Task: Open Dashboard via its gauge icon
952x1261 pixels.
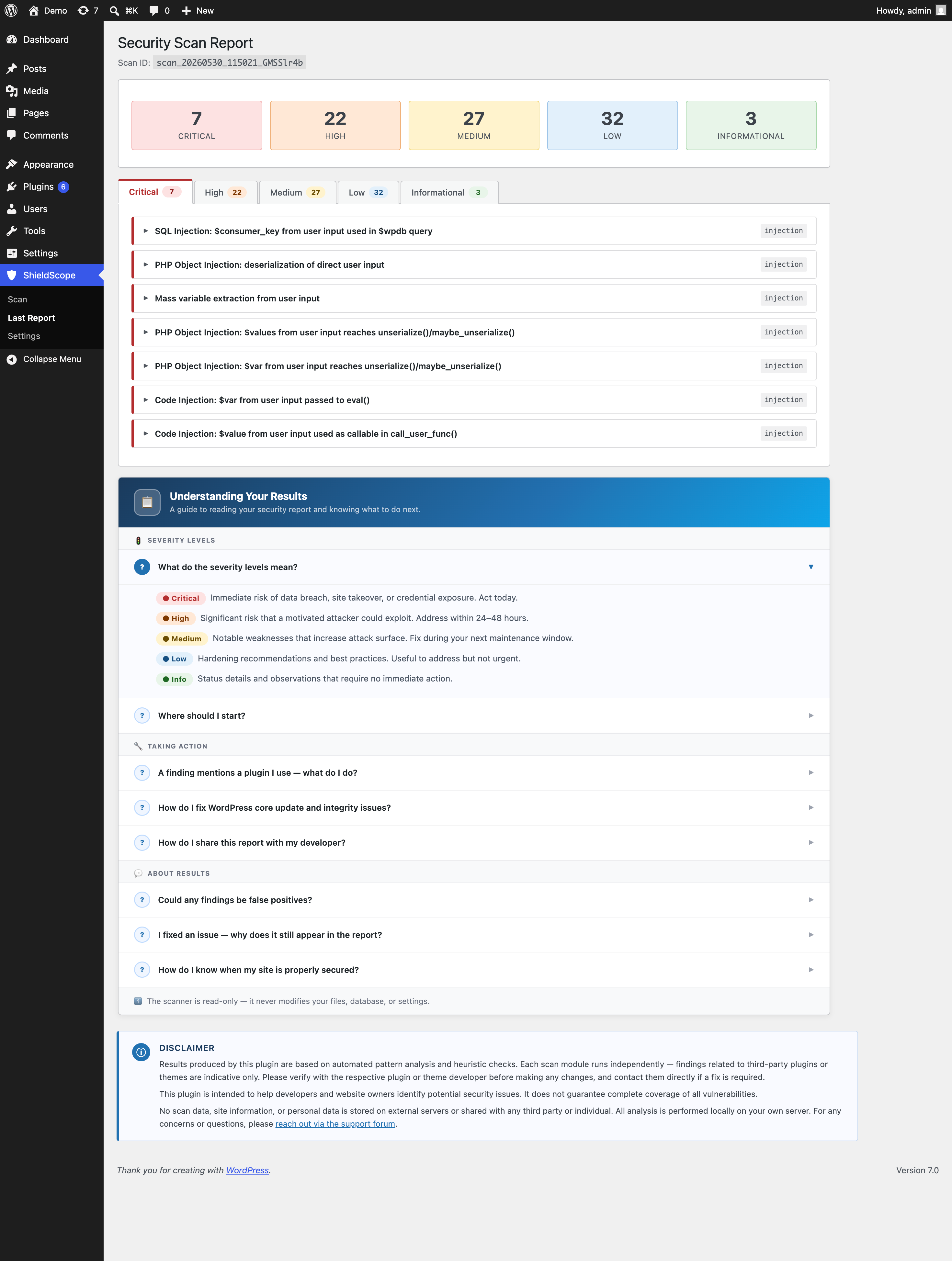Action: click(12, 39)
